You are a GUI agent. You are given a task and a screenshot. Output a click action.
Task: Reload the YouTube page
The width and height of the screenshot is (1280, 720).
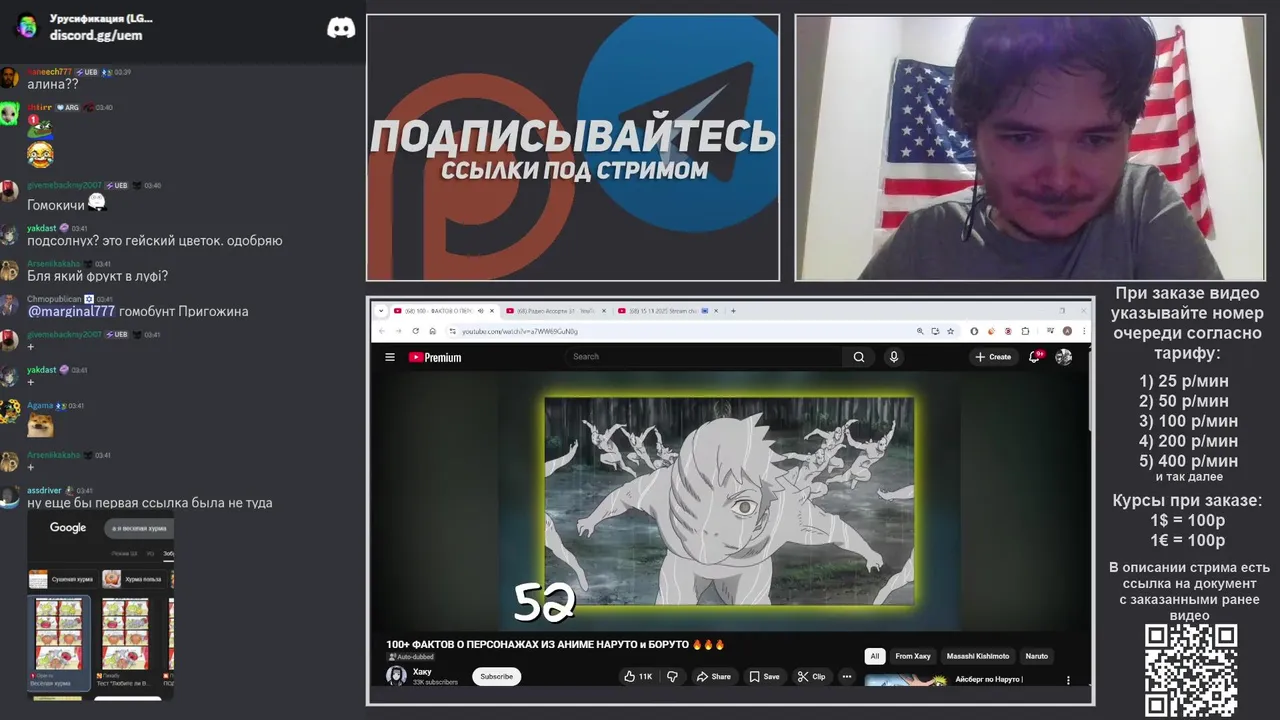(415, 331)
